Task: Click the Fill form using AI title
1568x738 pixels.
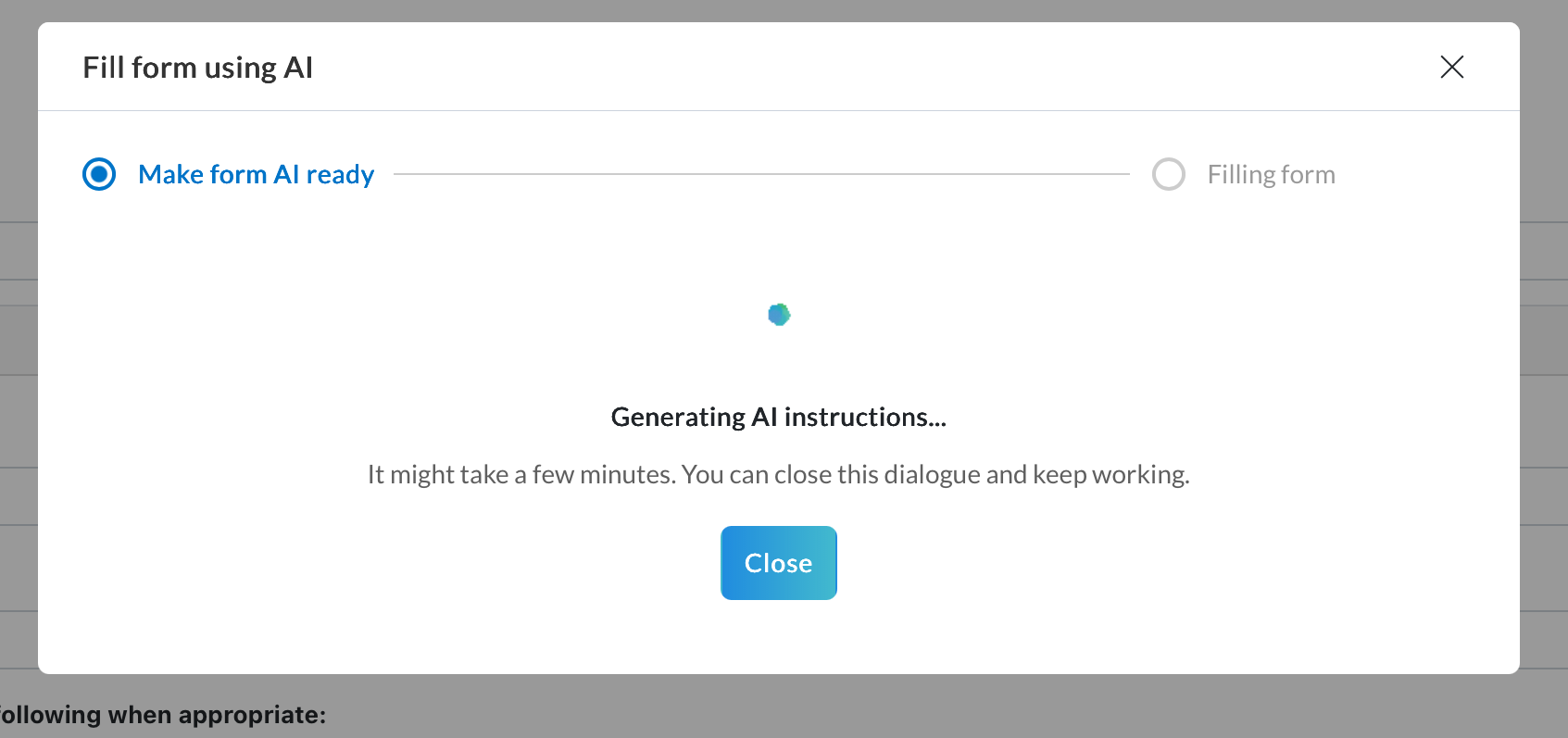Action: point(197,67)
